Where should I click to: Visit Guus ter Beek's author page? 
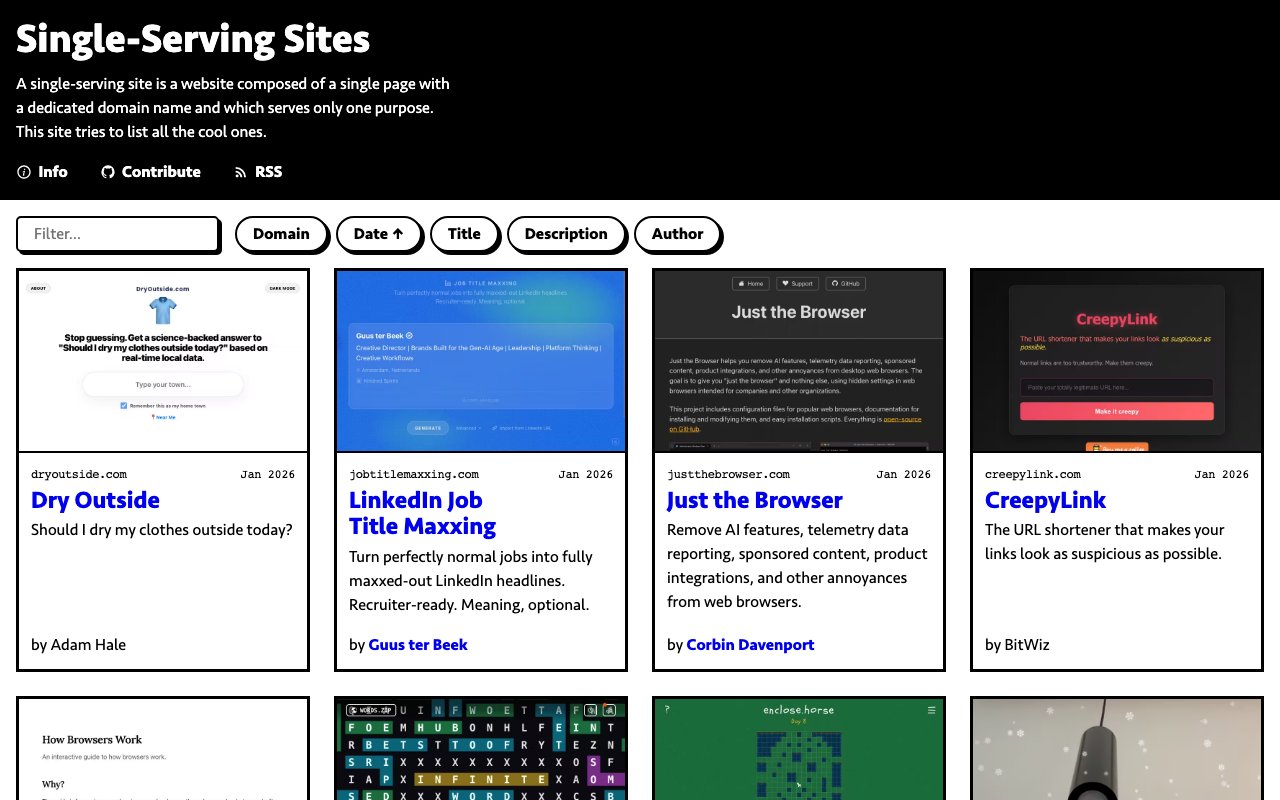click(418, 644)
